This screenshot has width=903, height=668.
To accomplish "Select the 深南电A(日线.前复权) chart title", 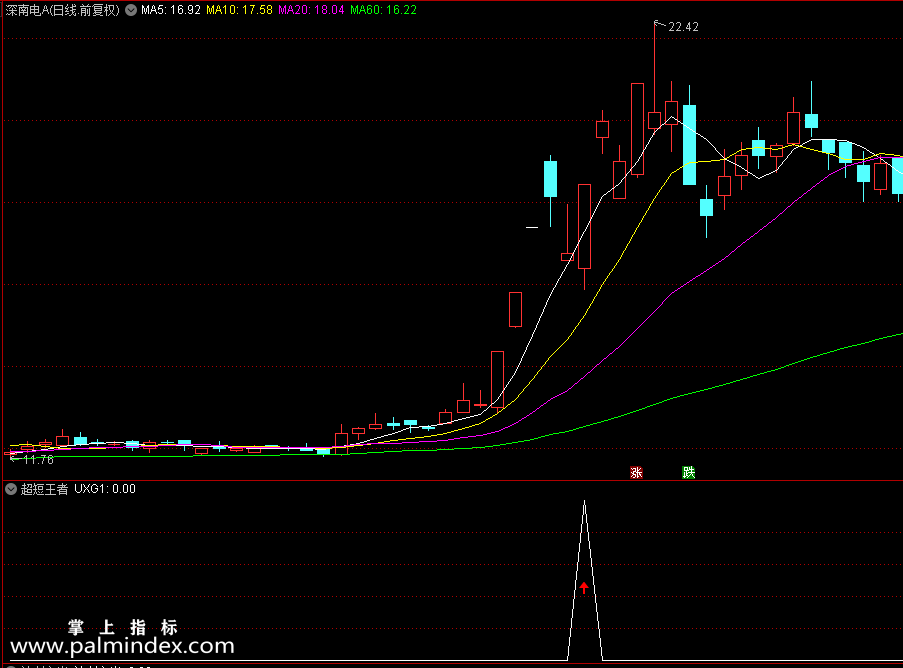I will (62, 10).
